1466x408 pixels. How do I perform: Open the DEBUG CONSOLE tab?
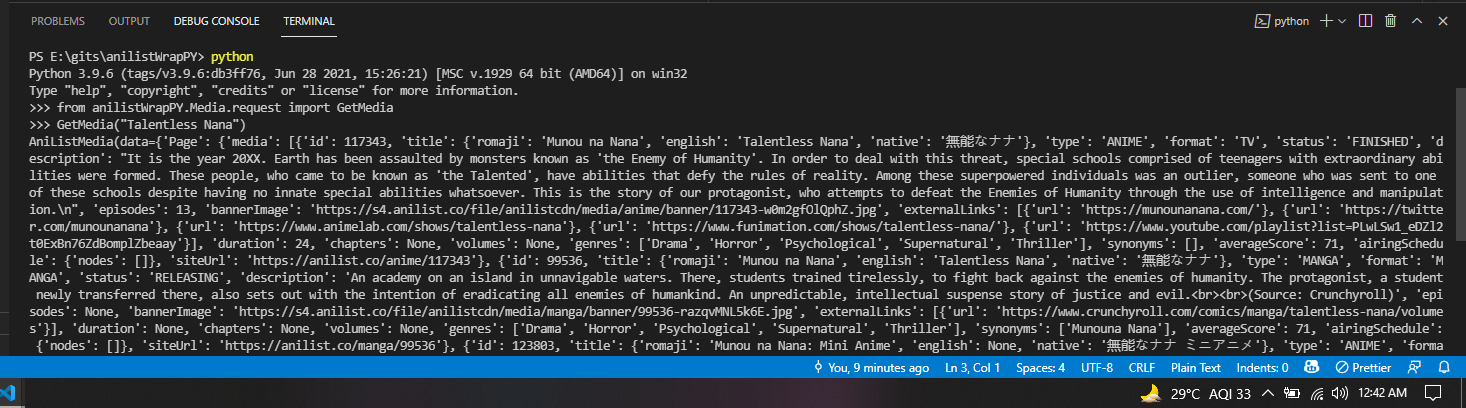point(216,21)
